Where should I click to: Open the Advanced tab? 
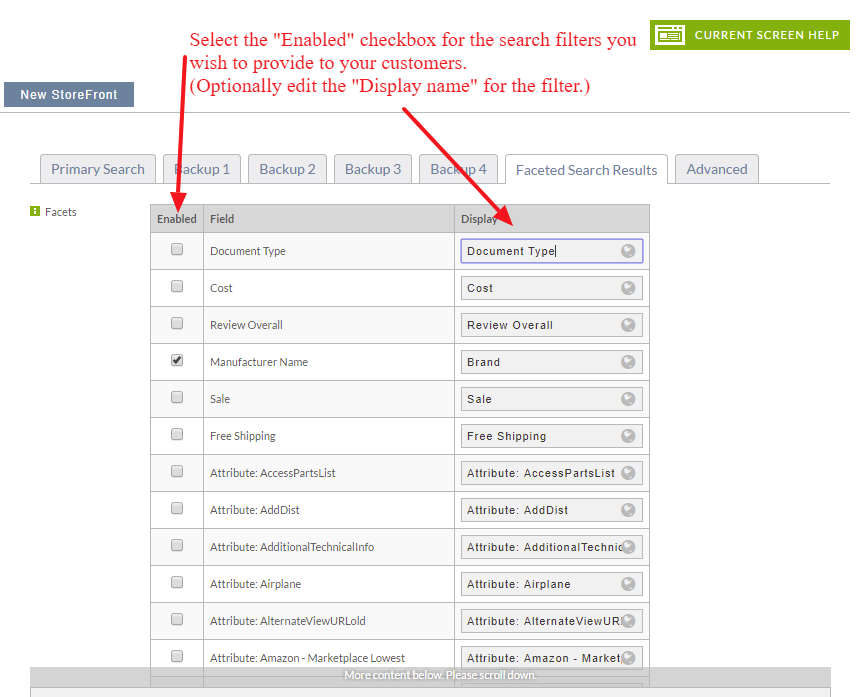point(717,169)
